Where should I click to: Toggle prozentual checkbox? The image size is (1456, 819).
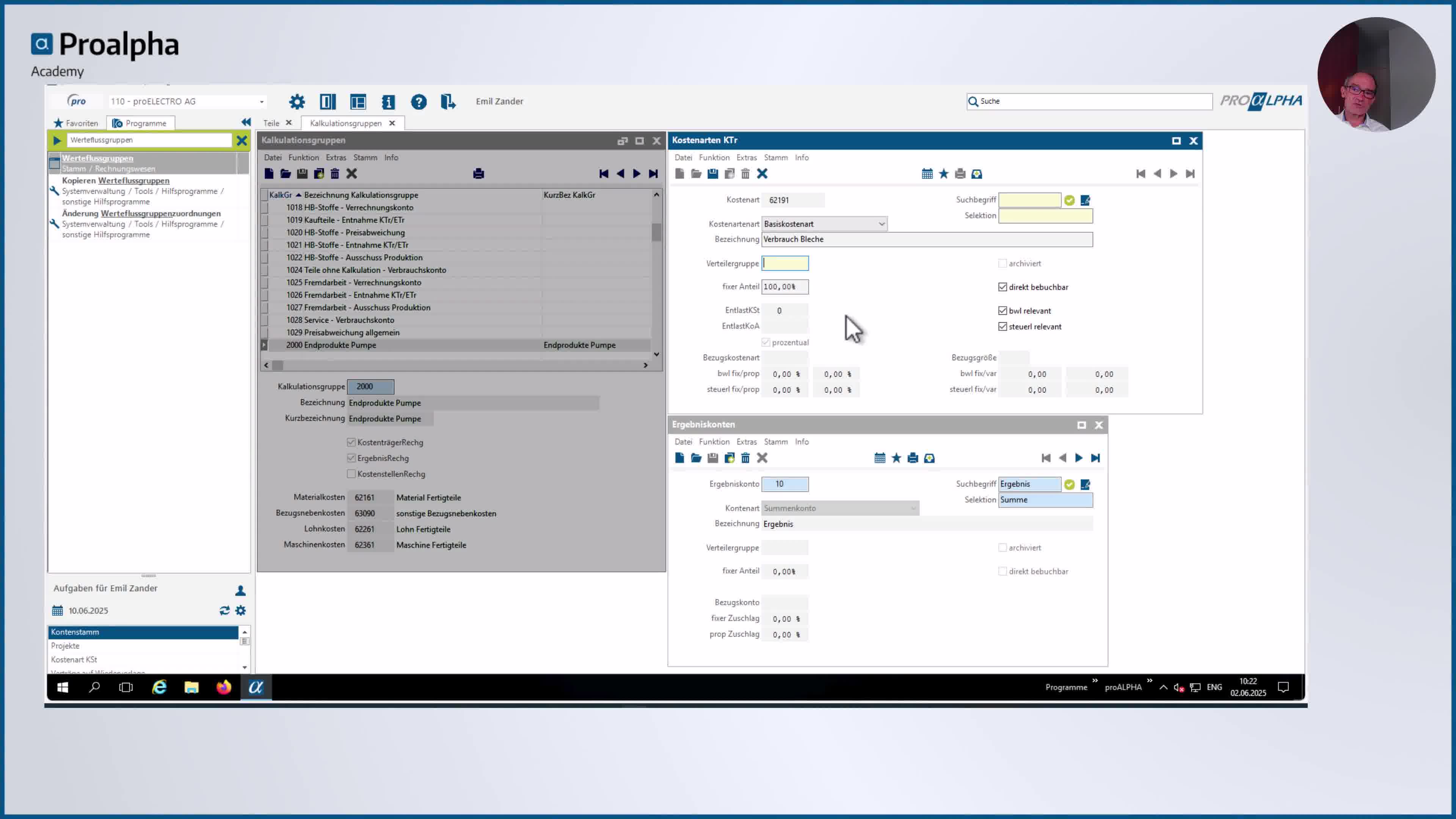tap(765, 342)
